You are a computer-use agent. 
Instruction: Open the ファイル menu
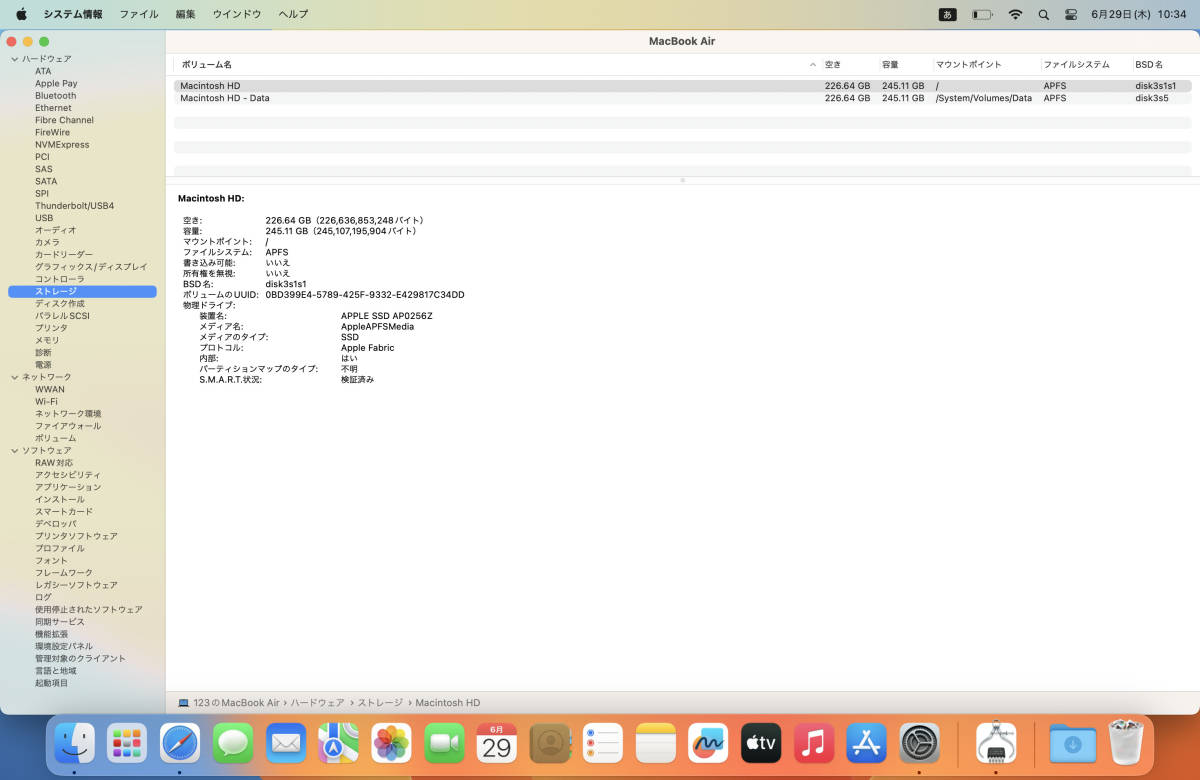point(139,14)
